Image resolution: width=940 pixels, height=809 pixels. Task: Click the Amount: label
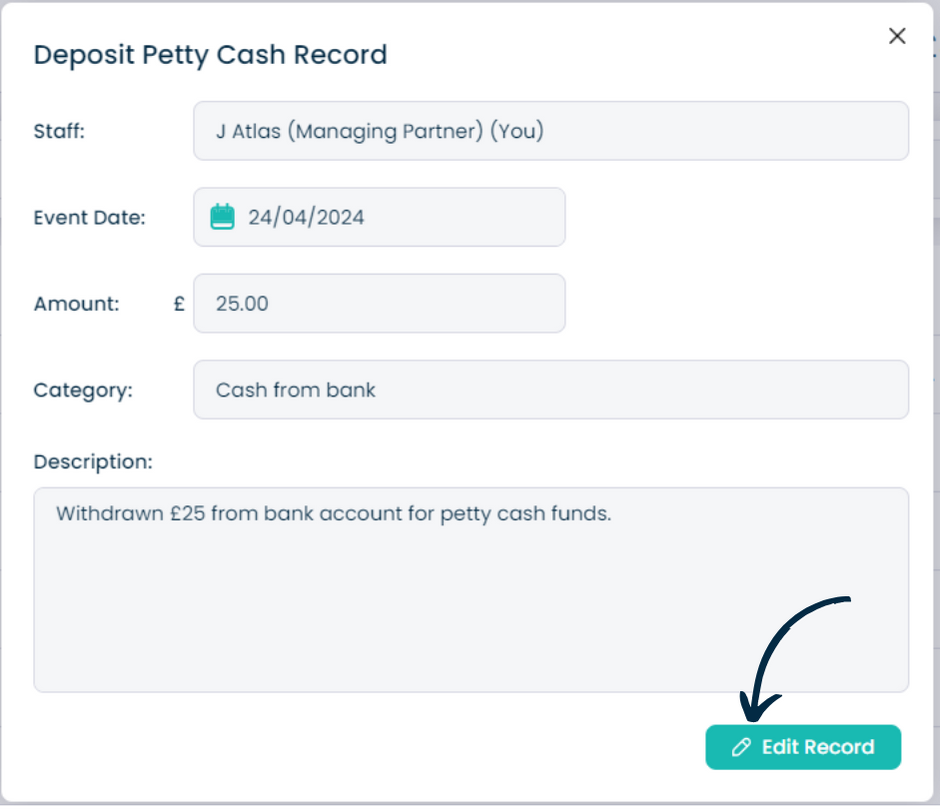coord(77,303)
